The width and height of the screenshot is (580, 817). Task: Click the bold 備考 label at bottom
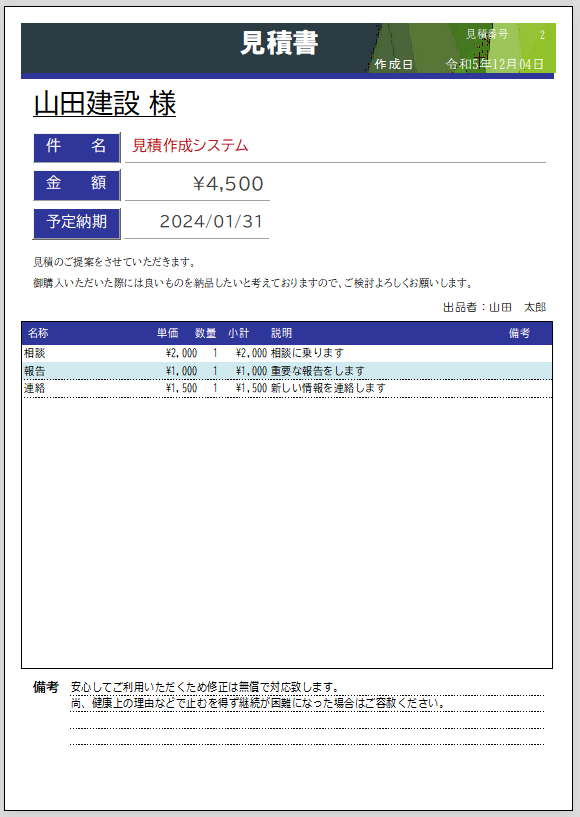point(45,687)
